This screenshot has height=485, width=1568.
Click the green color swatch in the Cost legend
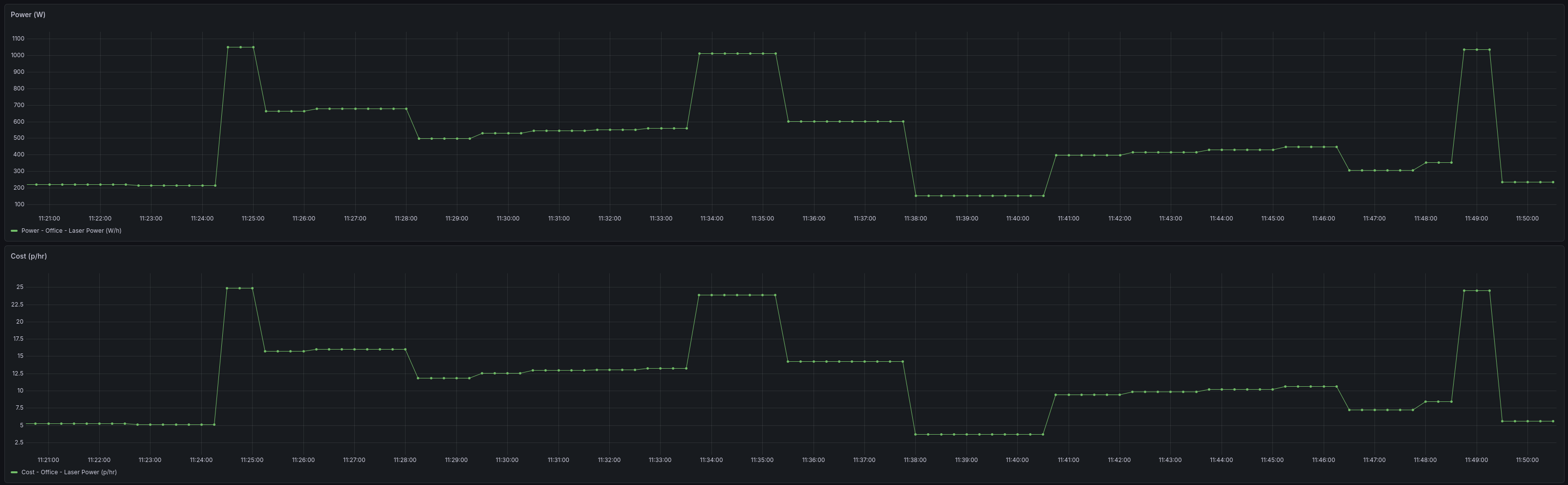pyautogui.click(x=14, y=472)
